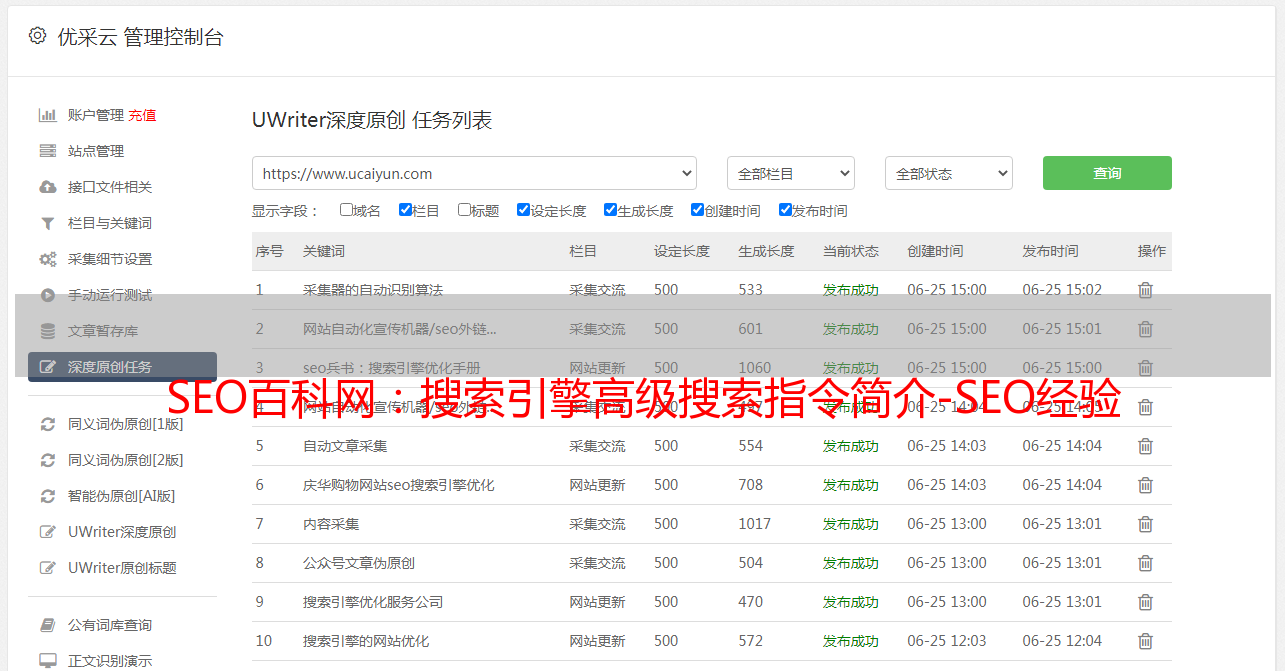Click the publish time 06-25 15:02
The image size is (1285, 671).
click(1062, 290)
